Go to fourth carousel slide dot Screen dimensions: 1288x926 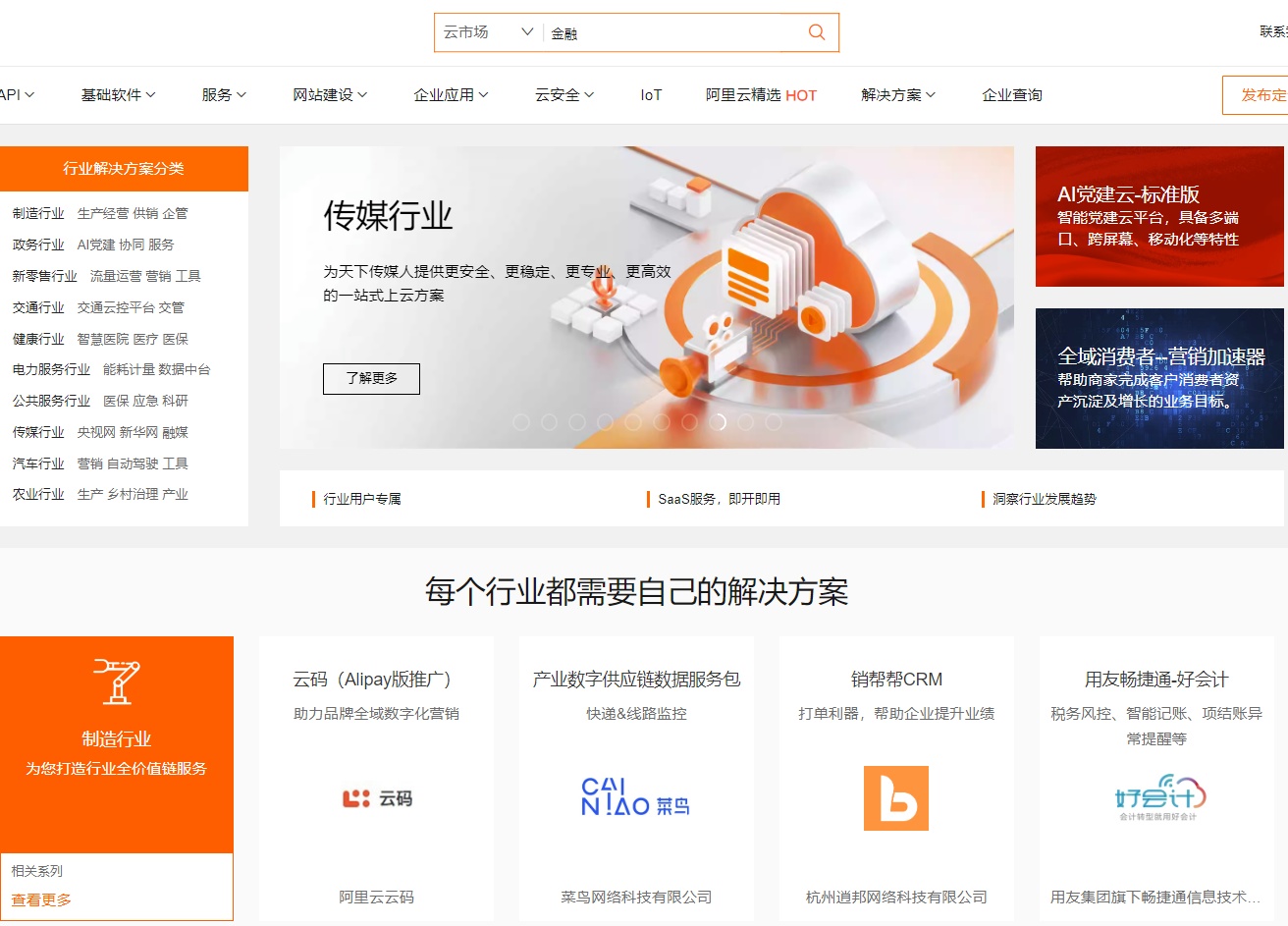(x=606, y=421)
